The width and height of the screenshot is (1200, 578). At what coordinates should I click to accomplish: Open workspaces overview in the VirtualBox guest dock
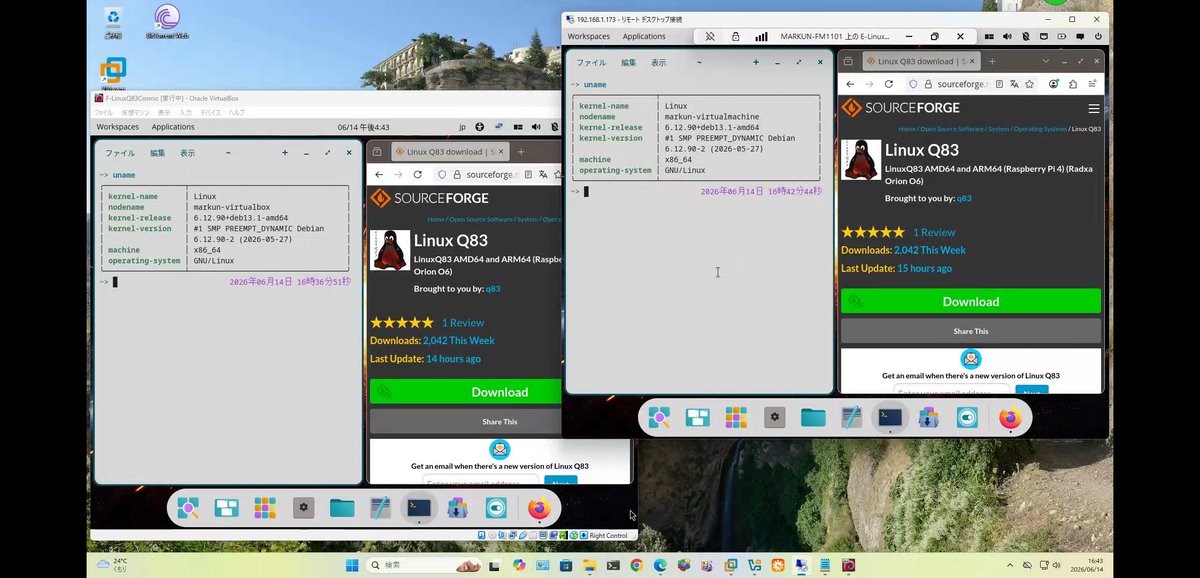point(226,508)
